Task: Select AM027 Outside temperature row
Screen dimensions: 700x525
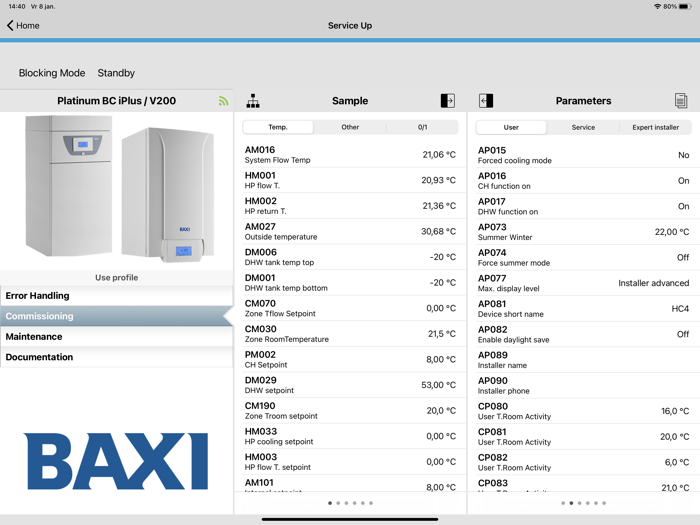Action: point(350,232)
